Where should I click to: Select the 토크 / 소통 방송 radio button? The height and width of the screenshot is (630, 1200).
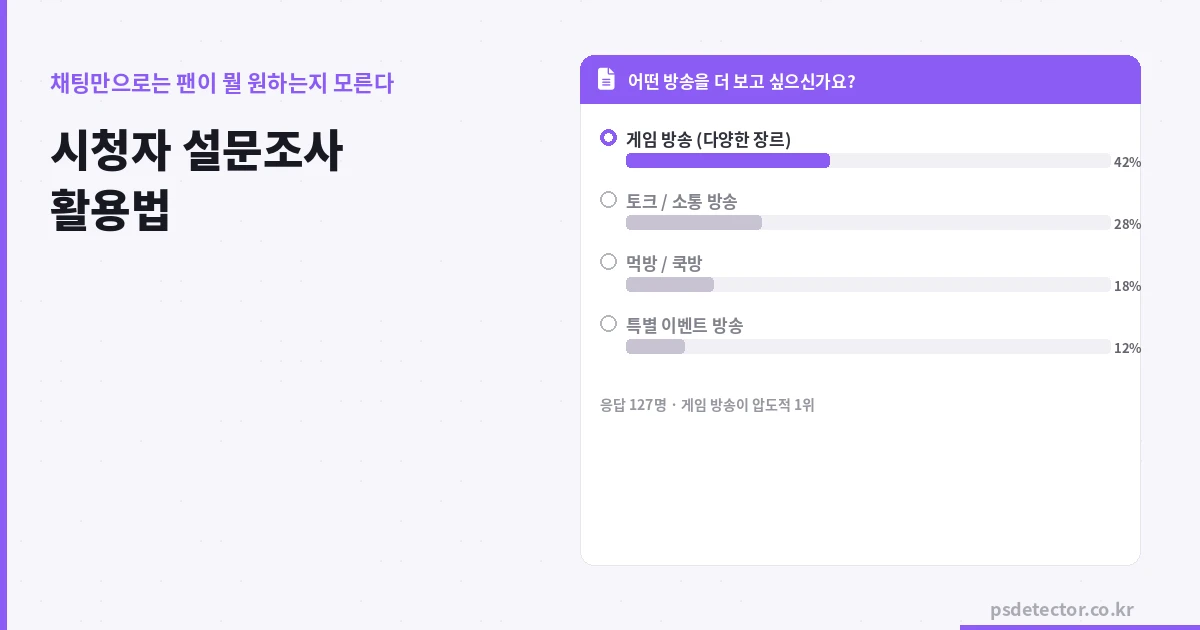tap(608, 200)
